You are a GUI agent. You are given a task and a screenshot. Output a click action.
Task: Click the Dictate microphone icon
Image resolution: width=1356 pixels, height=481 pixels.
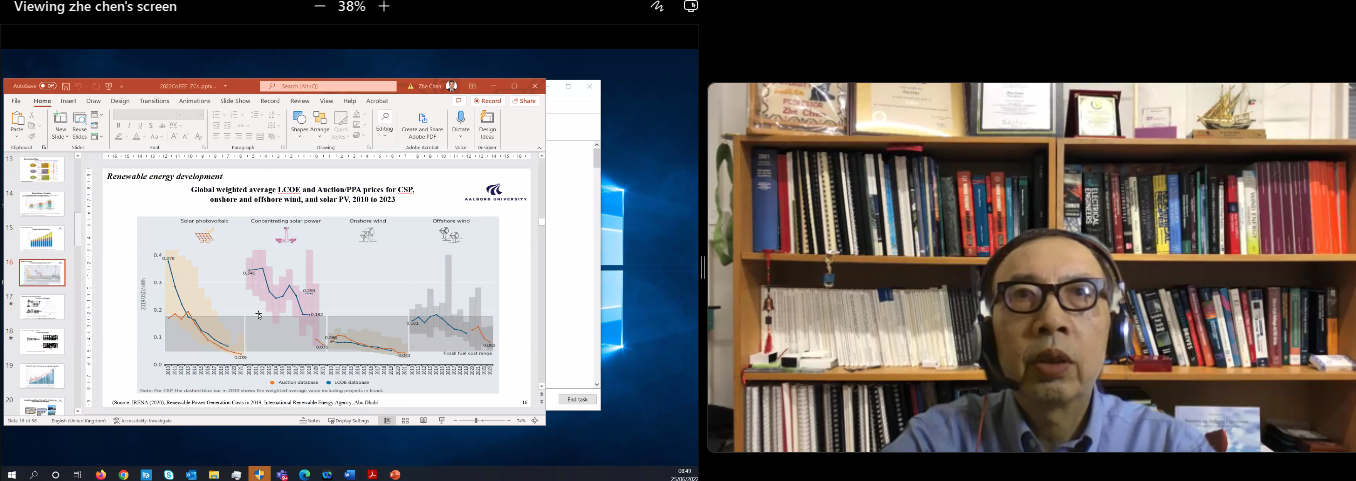[460, 119]
